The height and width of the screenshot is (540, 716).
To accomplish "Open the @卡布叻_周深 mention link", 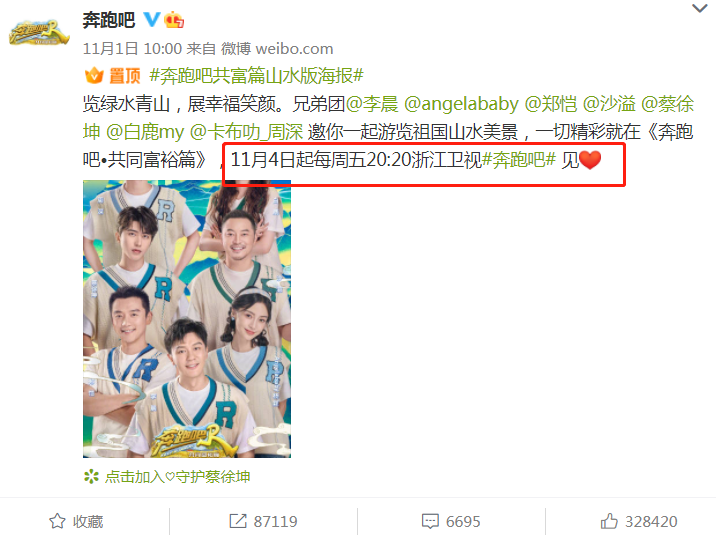I will pyautogui.click(x=246, y=132).
